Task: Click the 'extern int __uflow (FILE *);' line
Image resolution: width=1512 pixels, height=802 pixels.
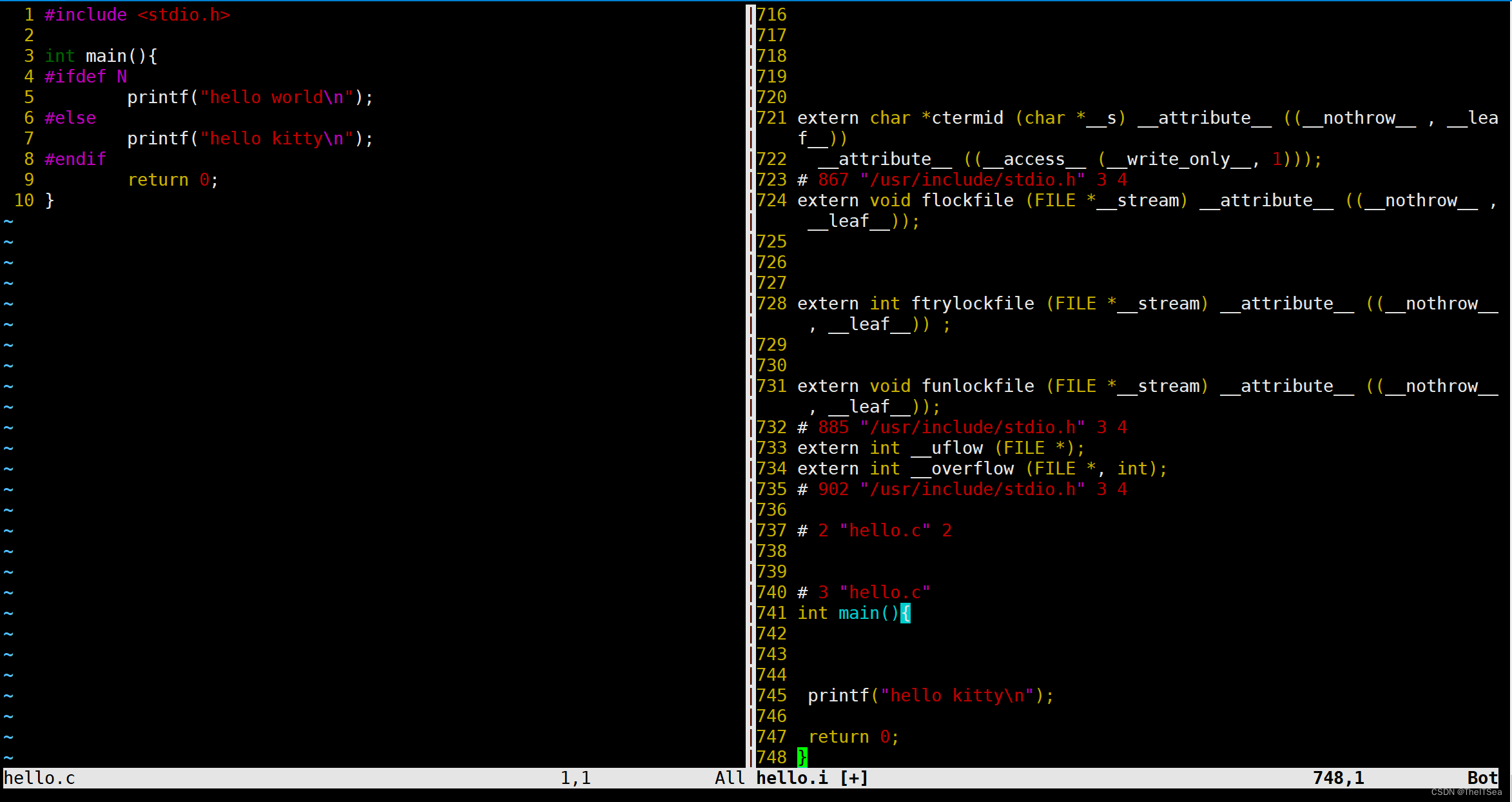Action: 941,447
